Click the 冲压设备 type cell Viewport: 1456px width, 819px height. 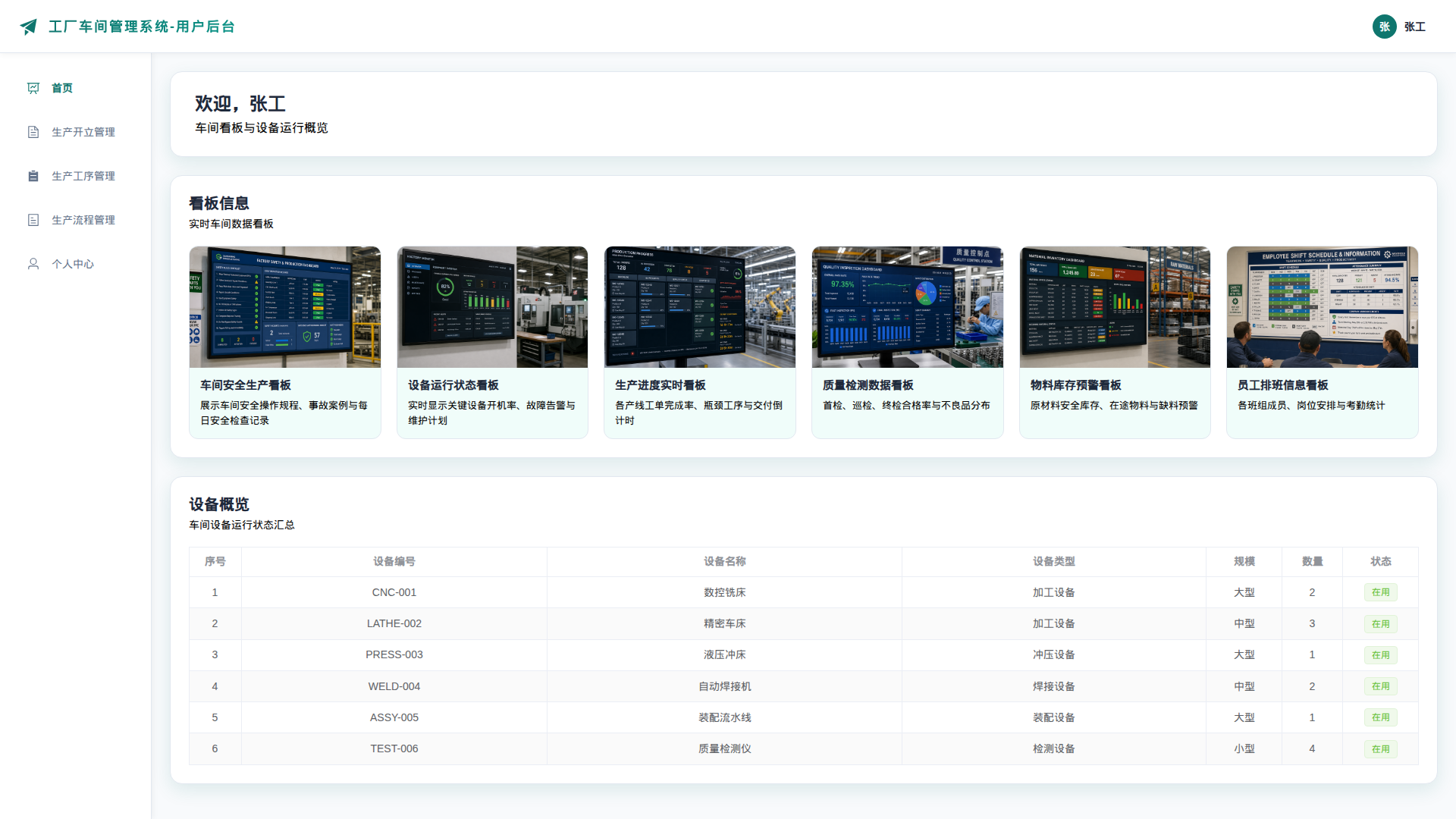(1054, 654)
